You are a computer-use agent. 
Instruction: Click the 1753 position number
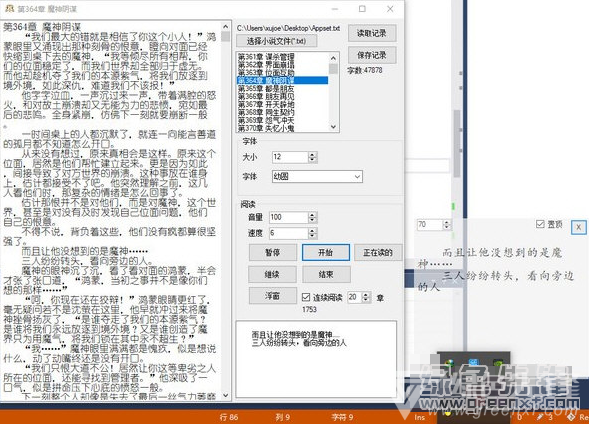310,309
